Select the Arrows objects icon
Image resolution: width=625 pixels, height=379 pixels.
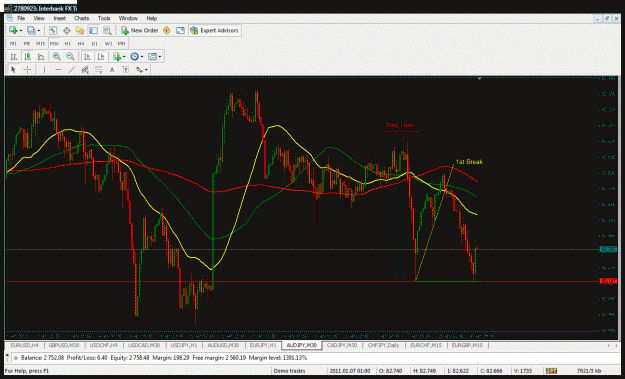(x=139, y=70)
